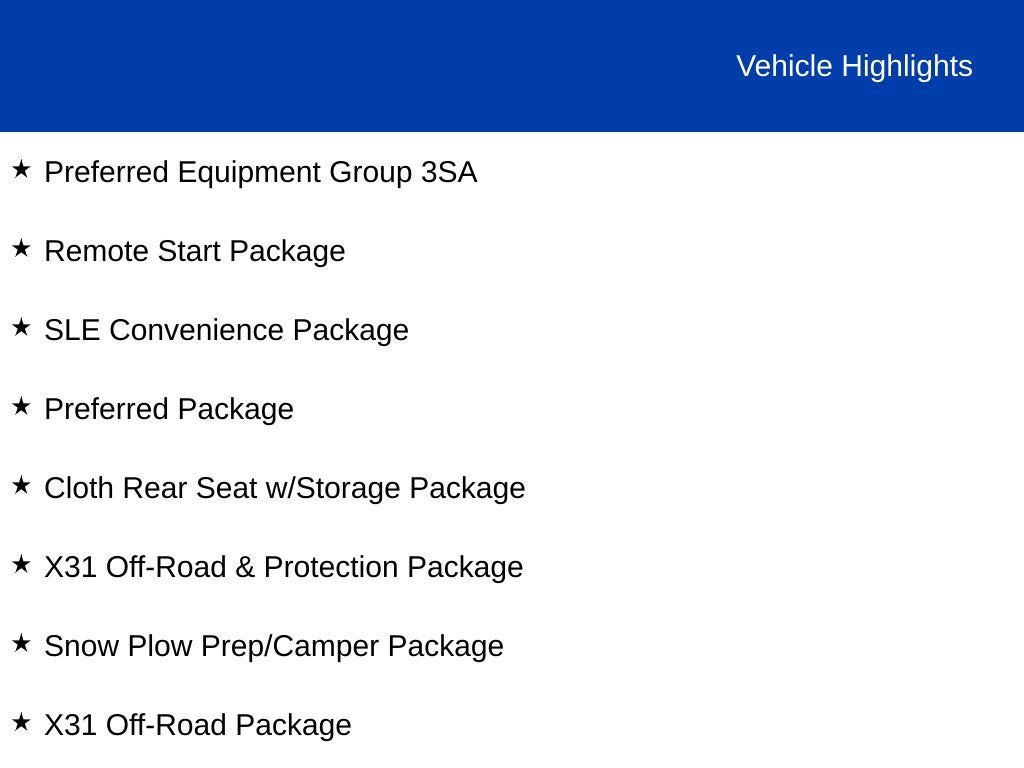Screen dimensions: 1024x768
Task: Select star bullet for SLE Convenience Package
Action: [21, 327]
